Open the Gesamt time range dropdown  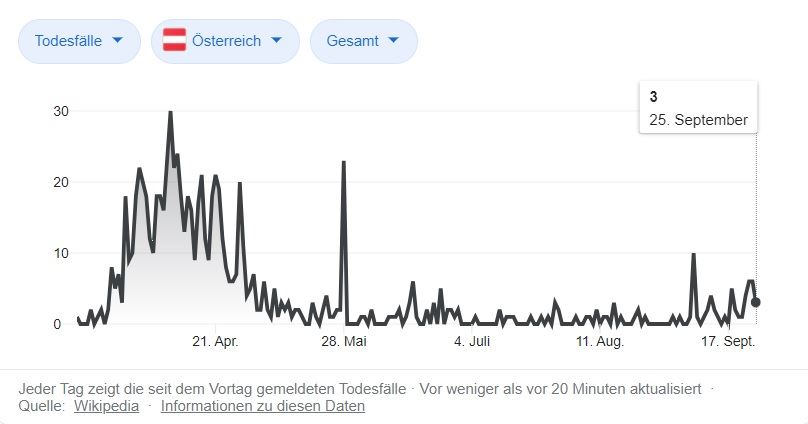363,41
